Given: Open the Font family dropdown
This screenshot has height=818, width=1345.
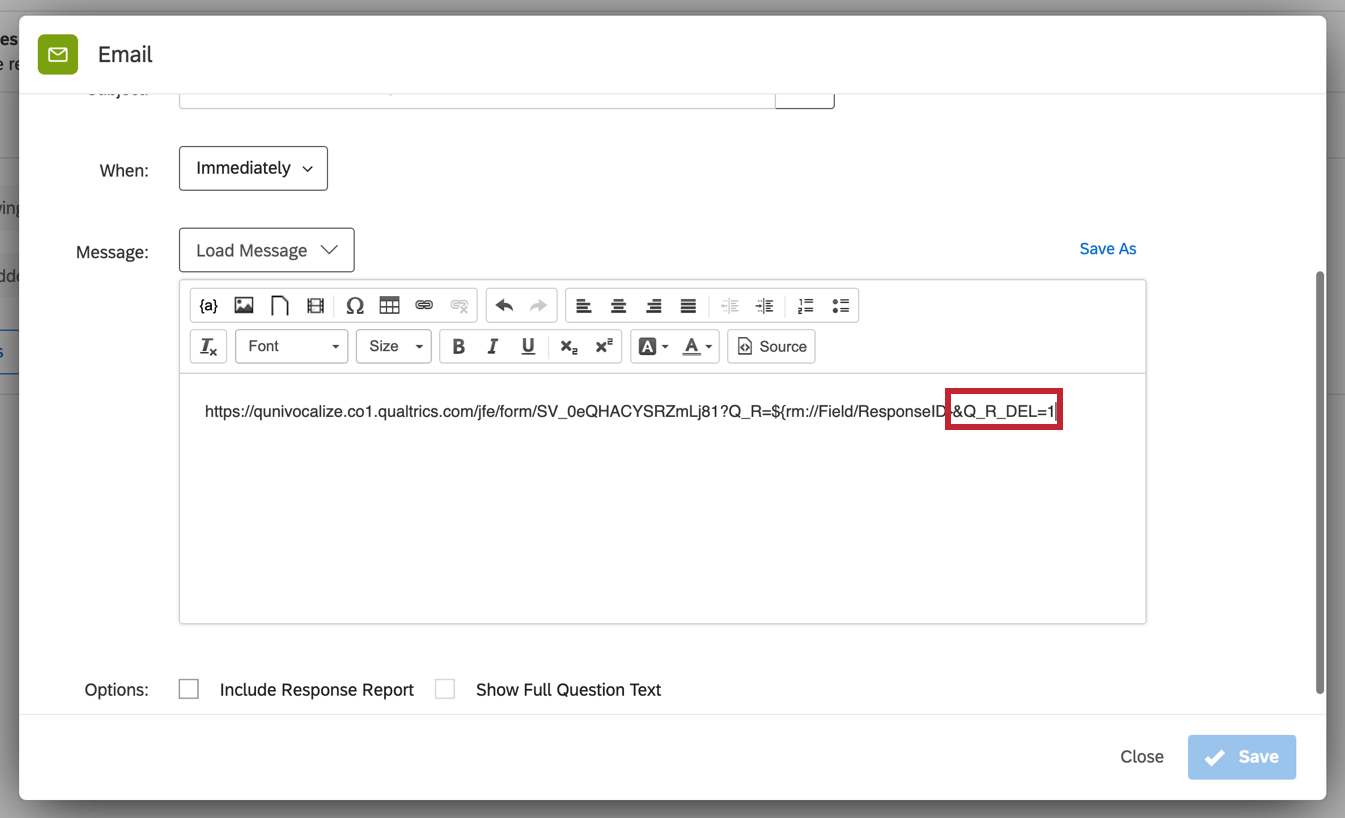Looking at the screenshot, I should pyautogui.click(x=291, y=346).
